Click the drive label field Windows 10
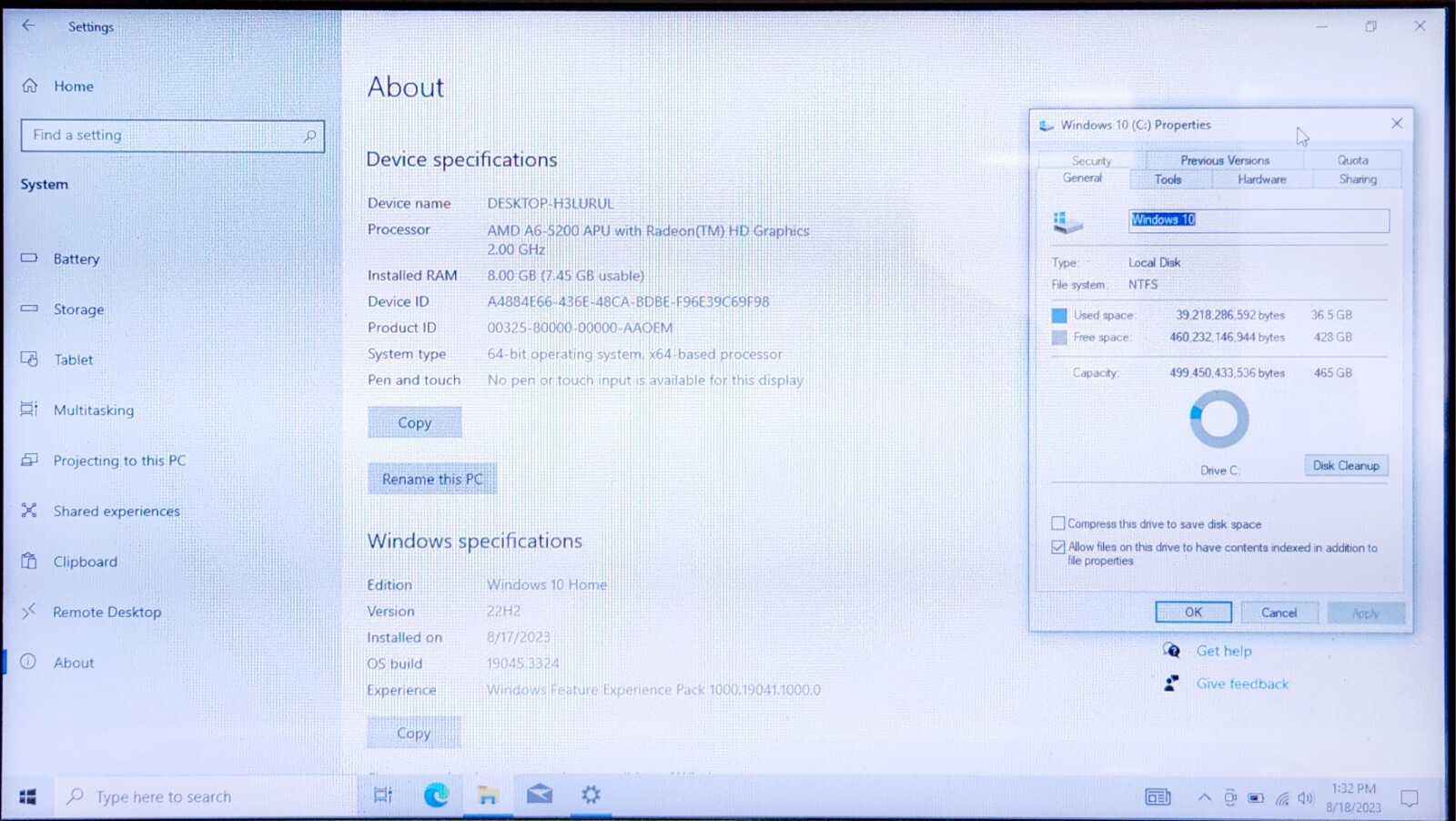1456x821 pixels. point(1259,220)
